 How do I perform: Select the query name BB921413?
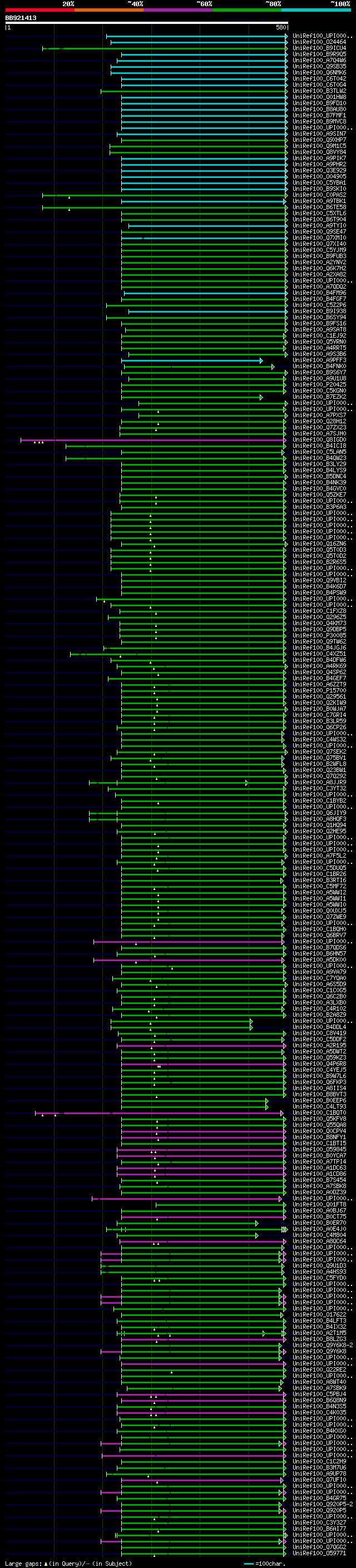coord(21,18)
